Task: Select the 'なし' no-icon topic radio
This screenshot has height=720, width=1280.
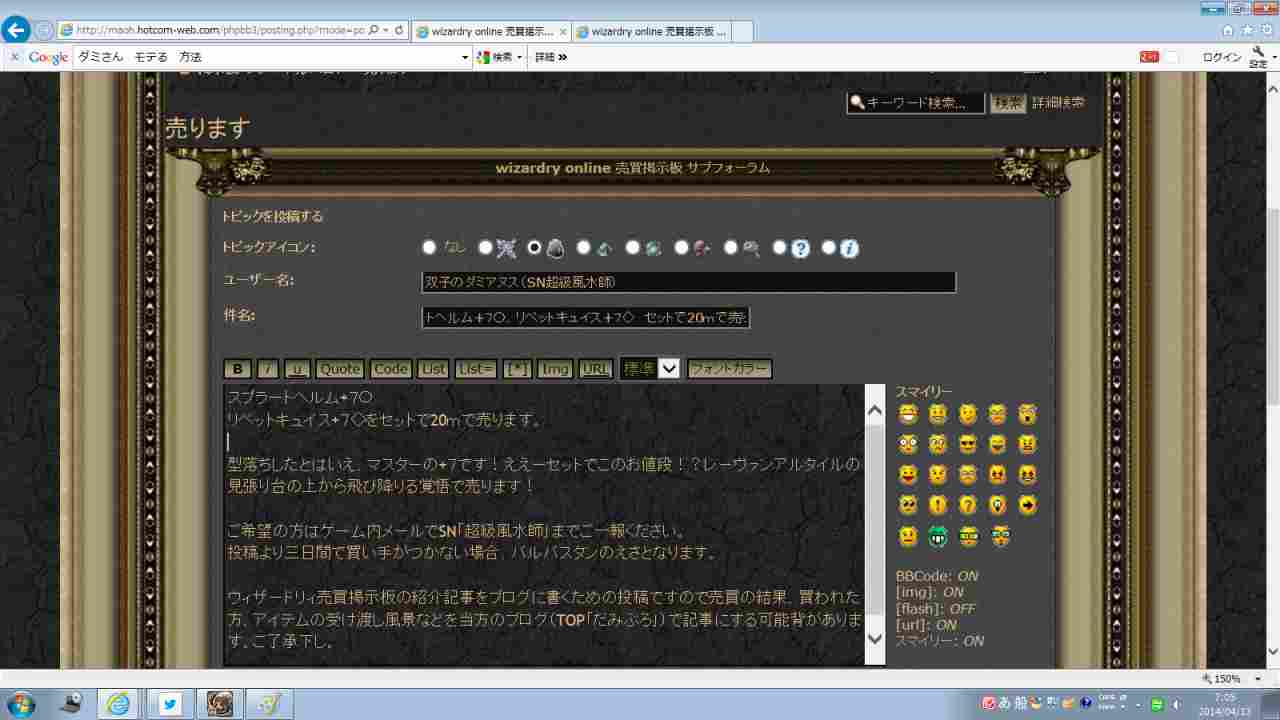Action: [429, 247]
